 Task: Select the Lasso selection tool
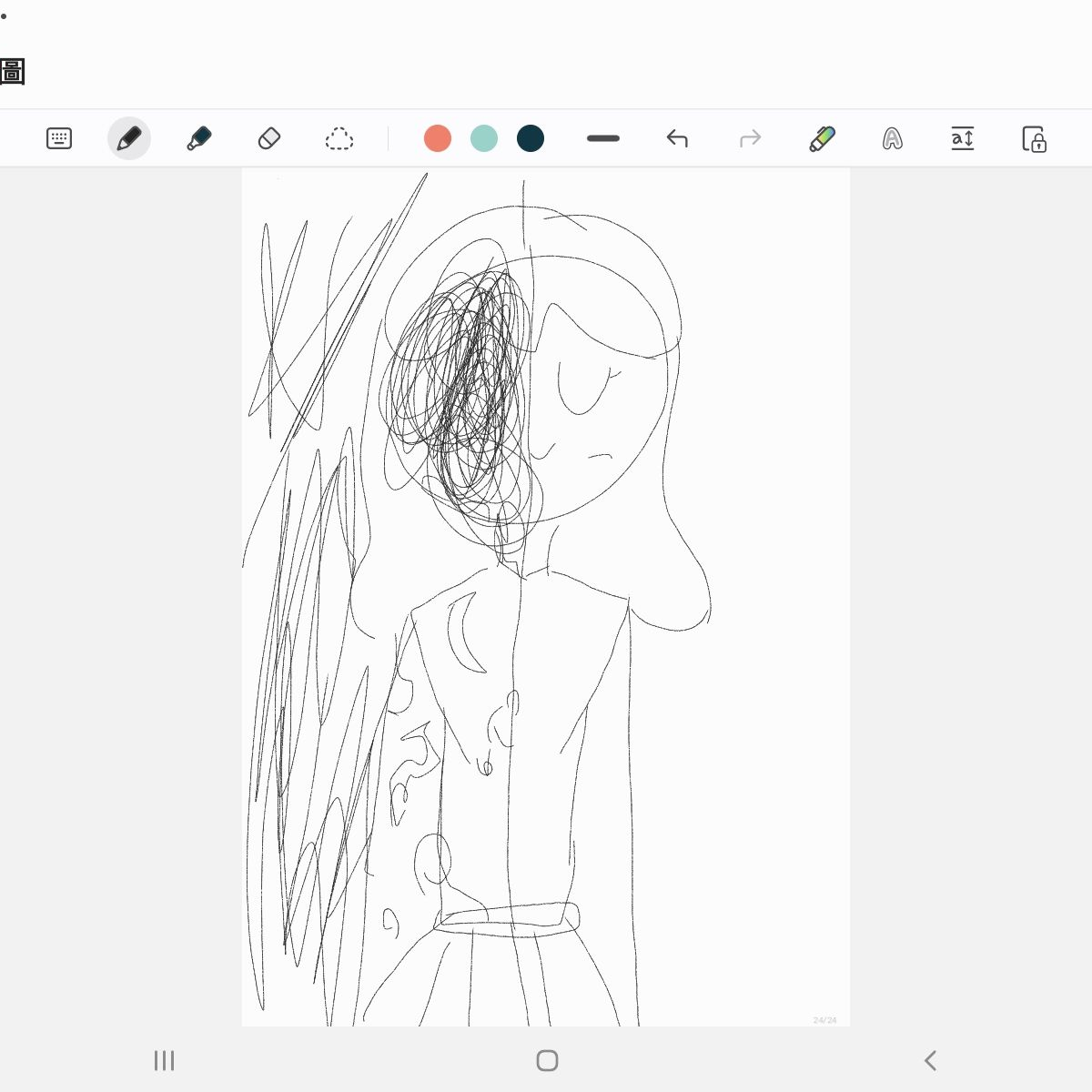pos(339,138)
